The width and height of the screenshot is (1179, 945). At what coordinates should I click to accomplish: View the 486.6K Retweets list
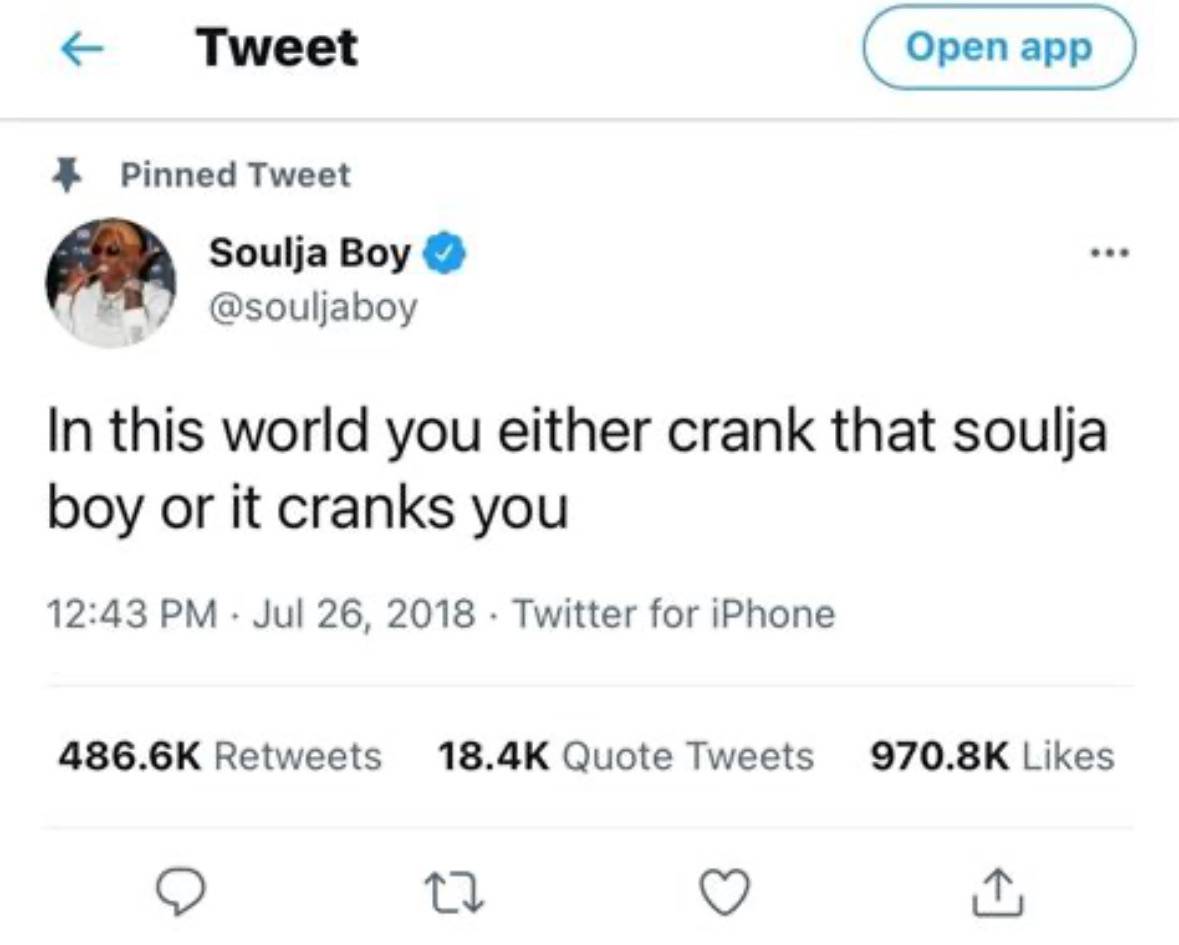220,756
